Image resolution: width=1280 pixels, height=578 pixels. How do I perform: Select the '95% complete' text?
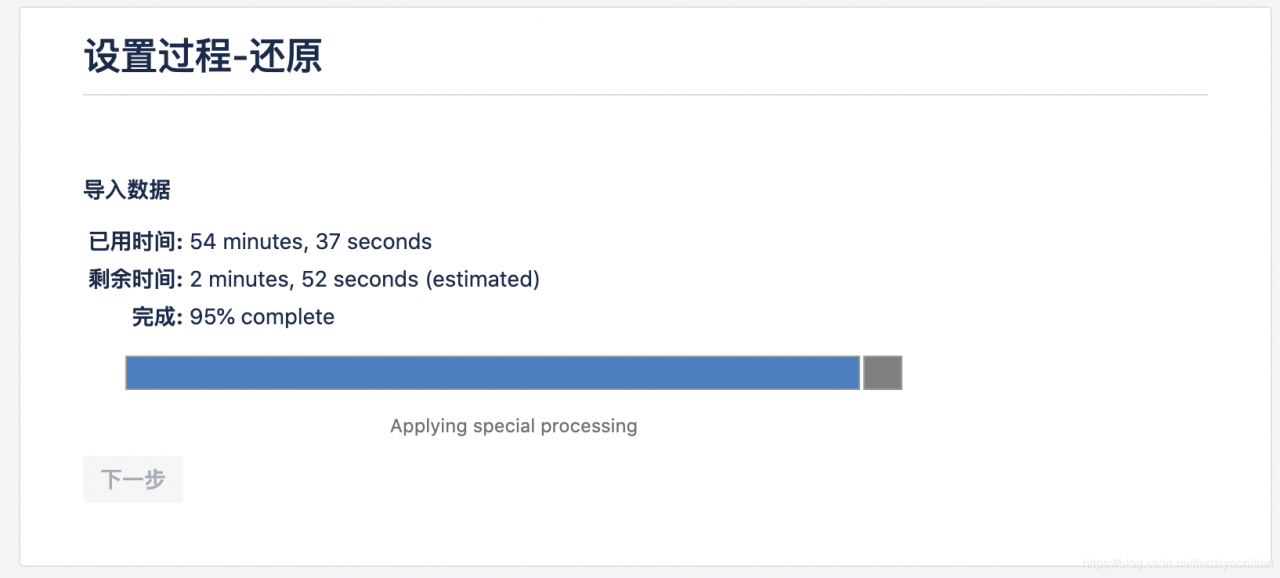point(262,318)
